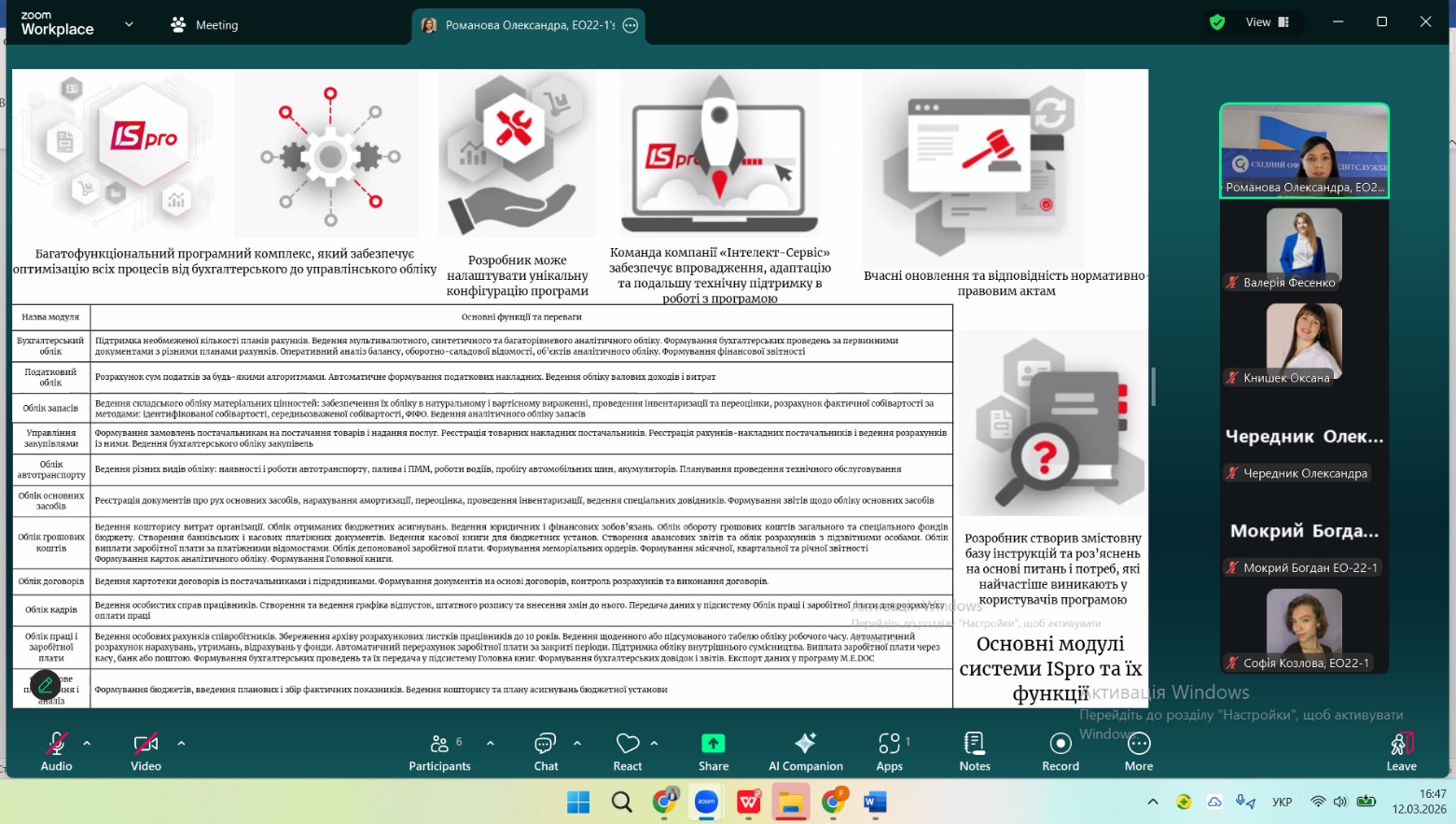Leave the meeting

point(1401,751)
